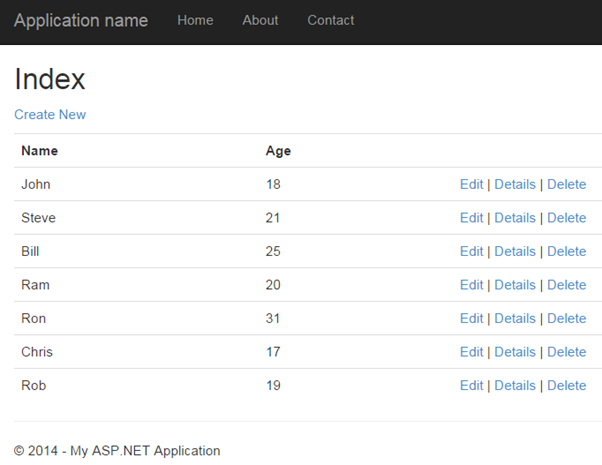Go to the About page

tap(260, 20)
